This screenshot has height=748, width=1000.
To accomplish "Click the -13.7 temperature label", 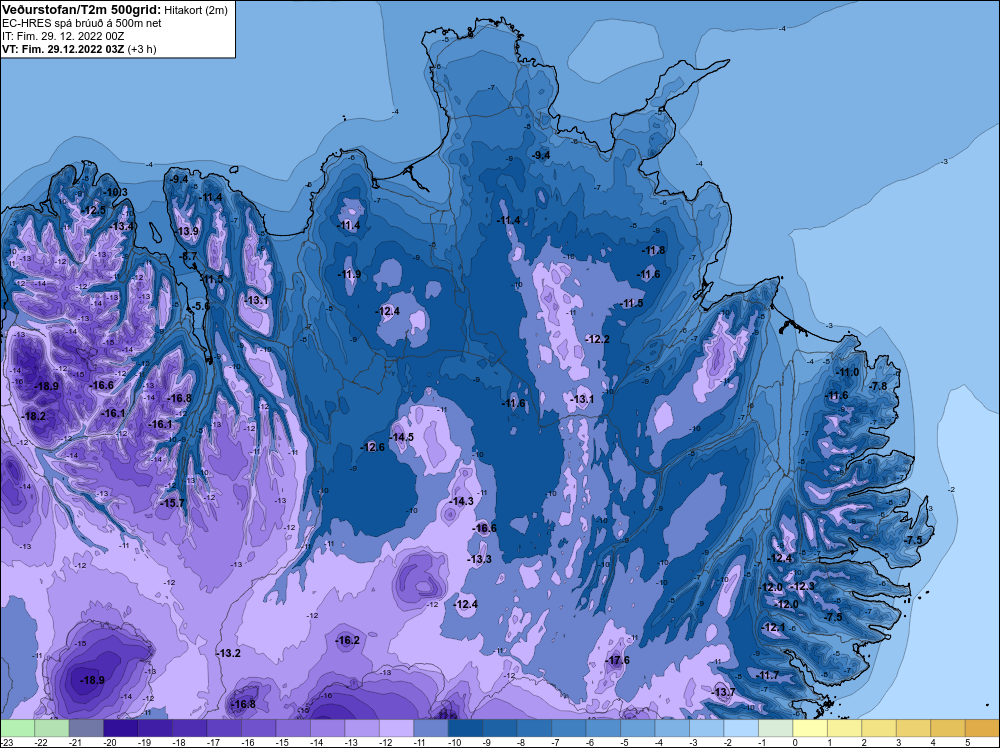I will pos(723,693).
